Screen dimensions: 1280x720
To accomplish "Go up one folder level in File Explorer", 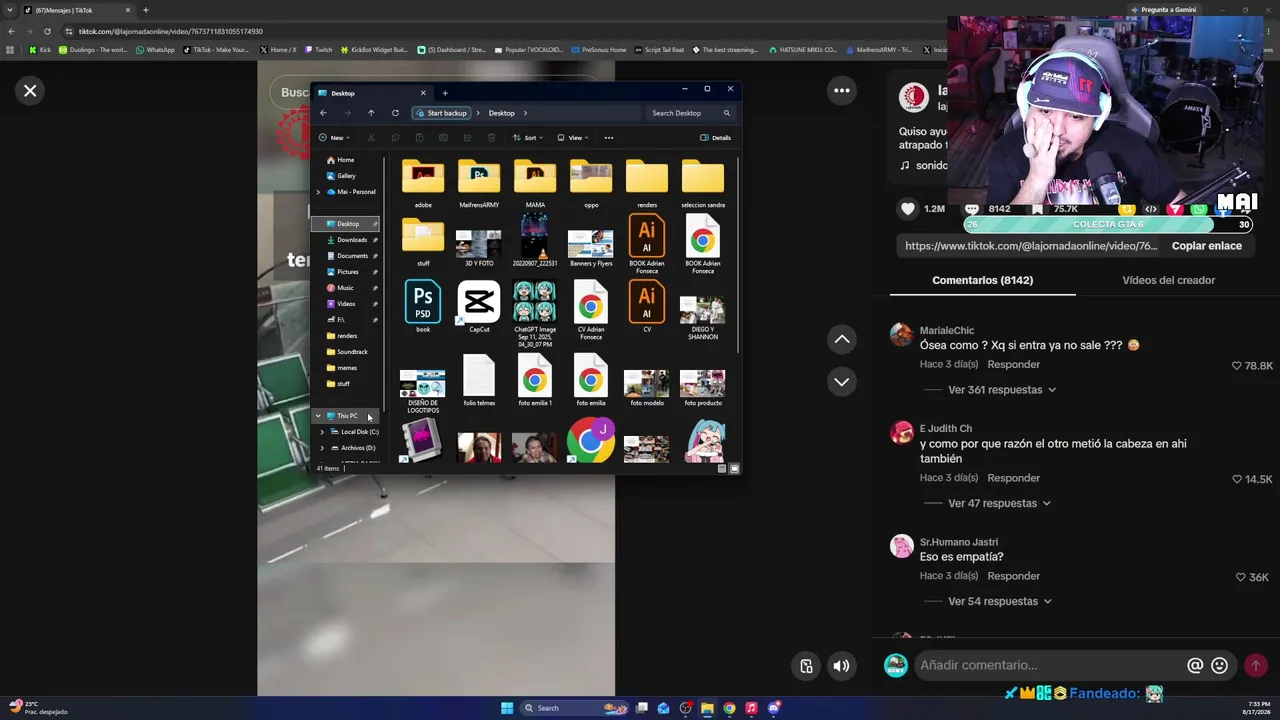I will click(371, 113).
